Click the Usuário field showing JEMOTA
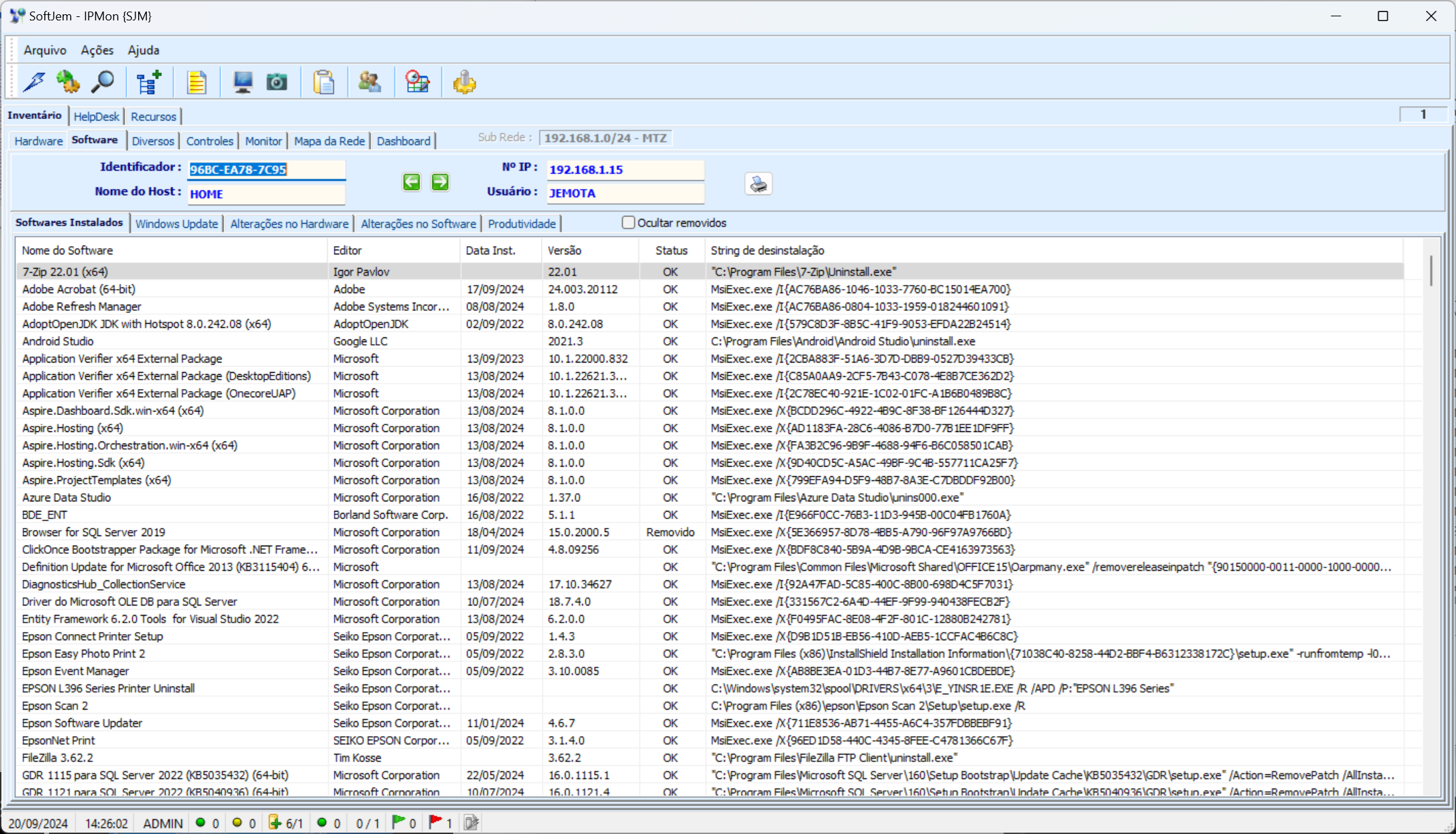The width and height of the screenshot is (1456, 834). click(625, 193)
